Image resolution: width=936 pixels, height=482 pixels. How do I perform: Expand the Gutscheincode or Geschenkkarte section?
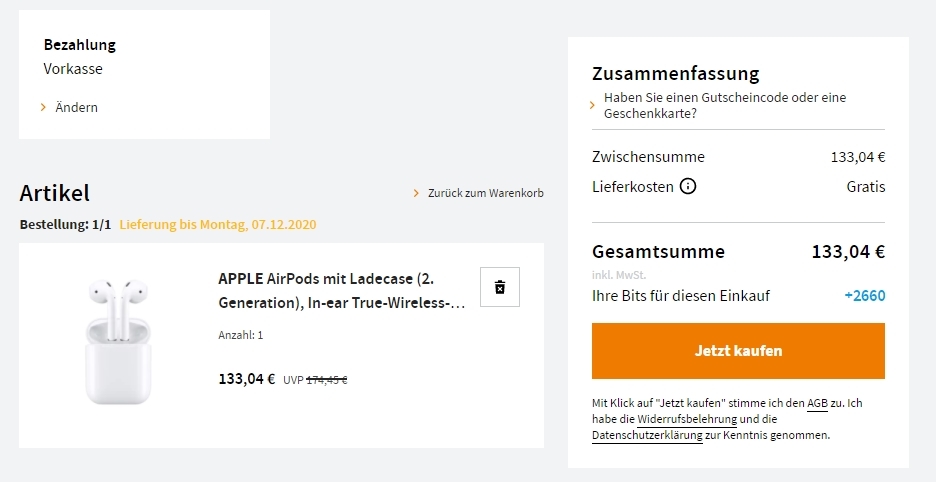tap(725, 106)
